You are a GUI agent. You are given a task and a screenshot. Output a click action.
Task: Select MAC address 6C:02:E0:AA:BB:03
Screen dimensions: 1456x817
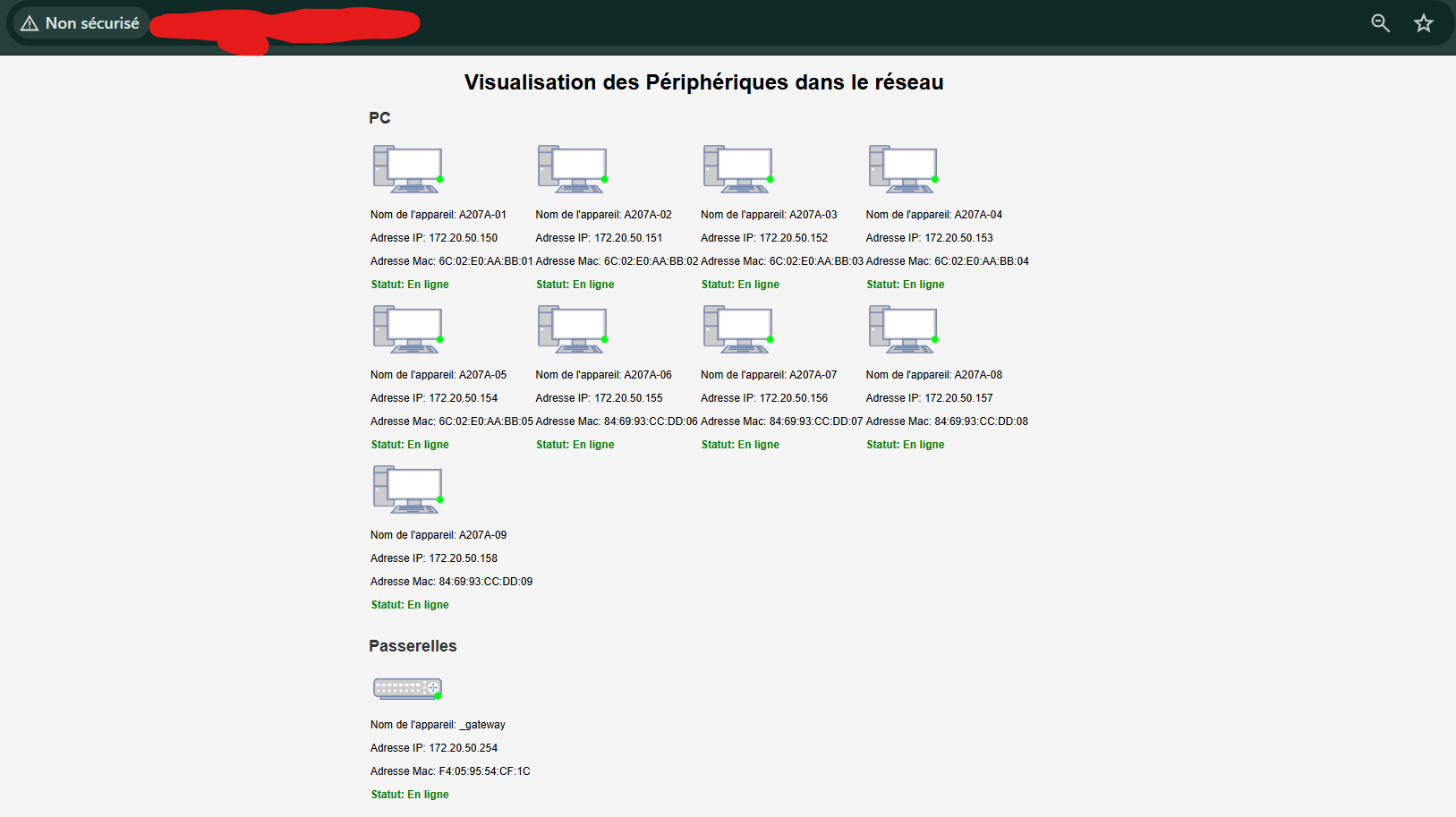[816, 261]
